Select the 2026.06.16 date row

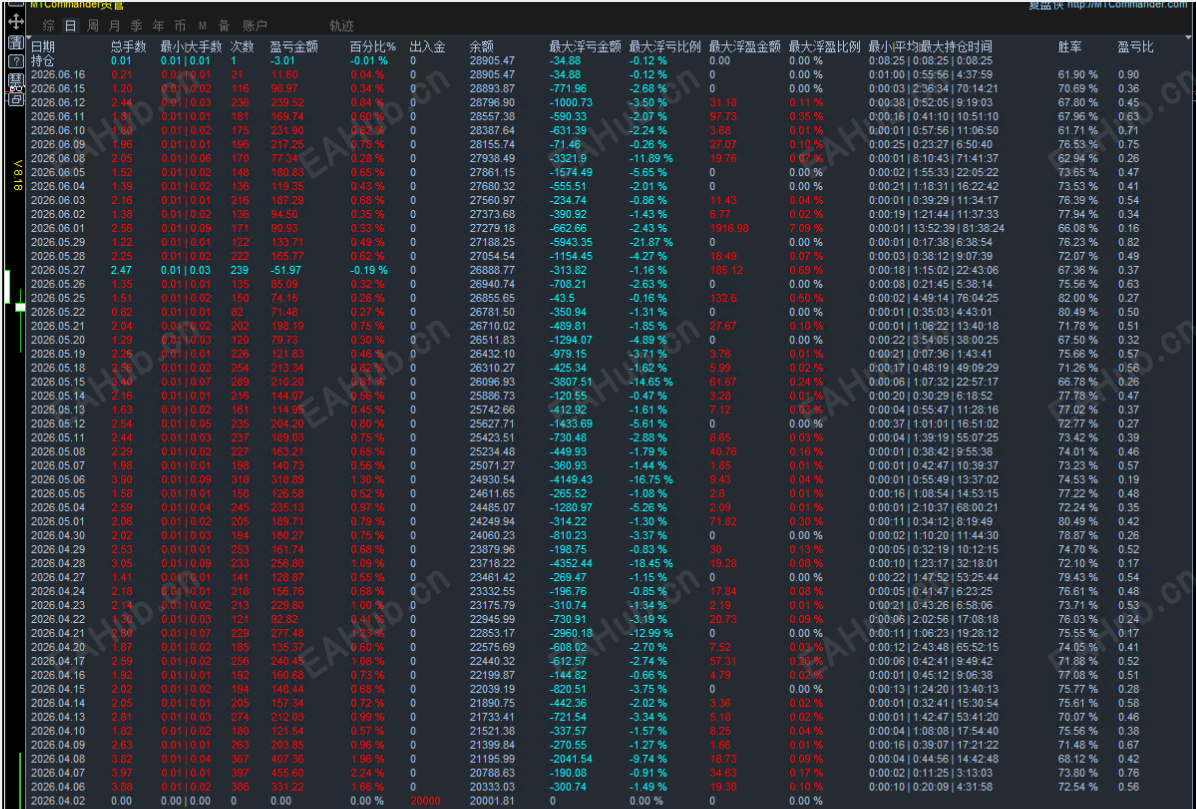tap(58, 75)
